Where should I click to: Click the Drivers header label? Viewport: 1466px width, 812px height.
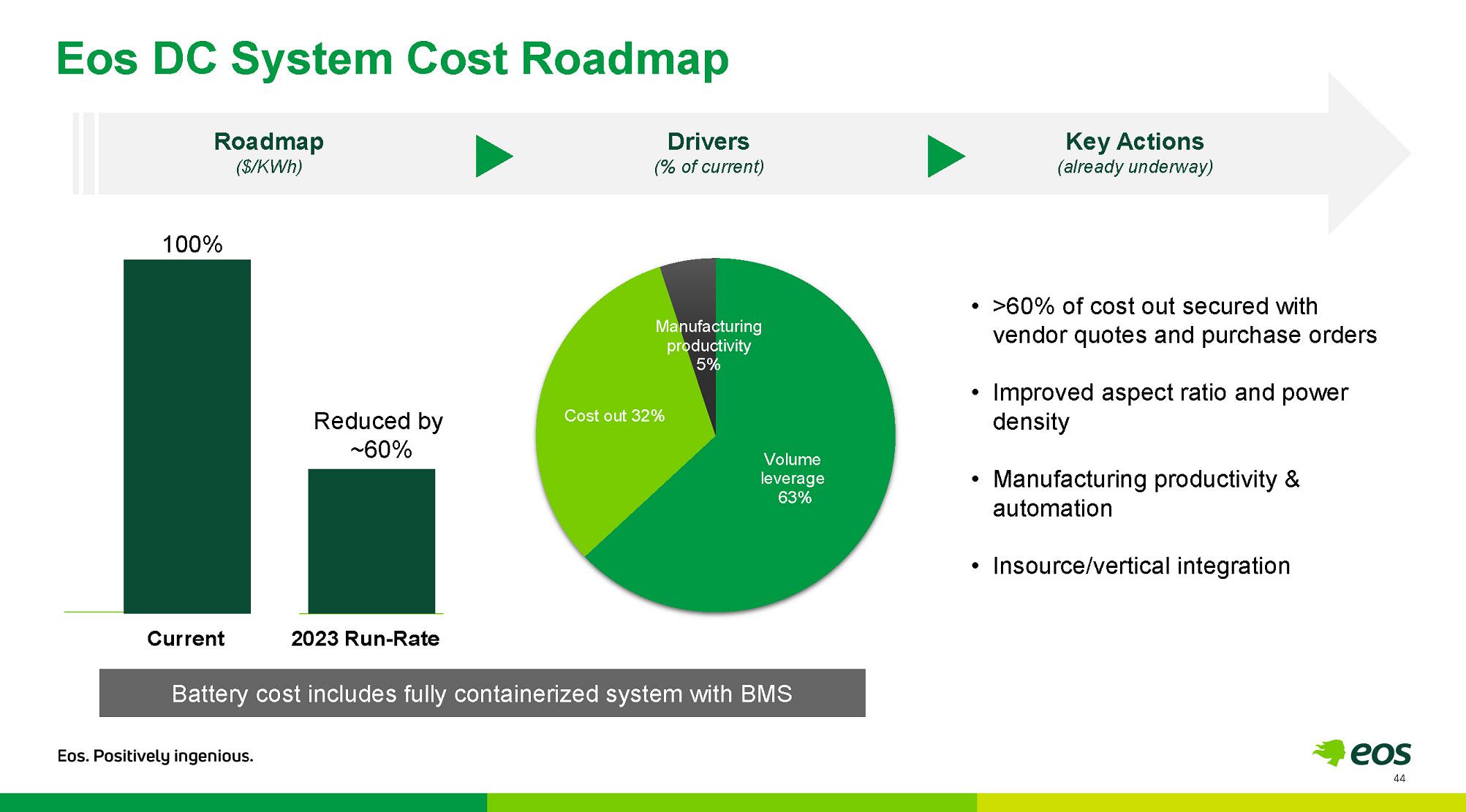tap(709, 141)
